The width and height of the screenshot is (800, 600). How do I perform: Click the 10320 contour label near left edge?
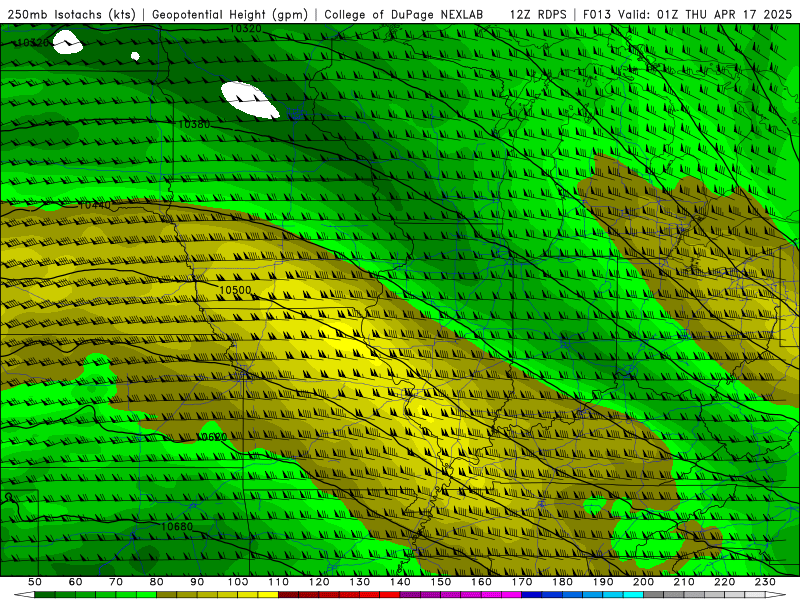point(34,42)
